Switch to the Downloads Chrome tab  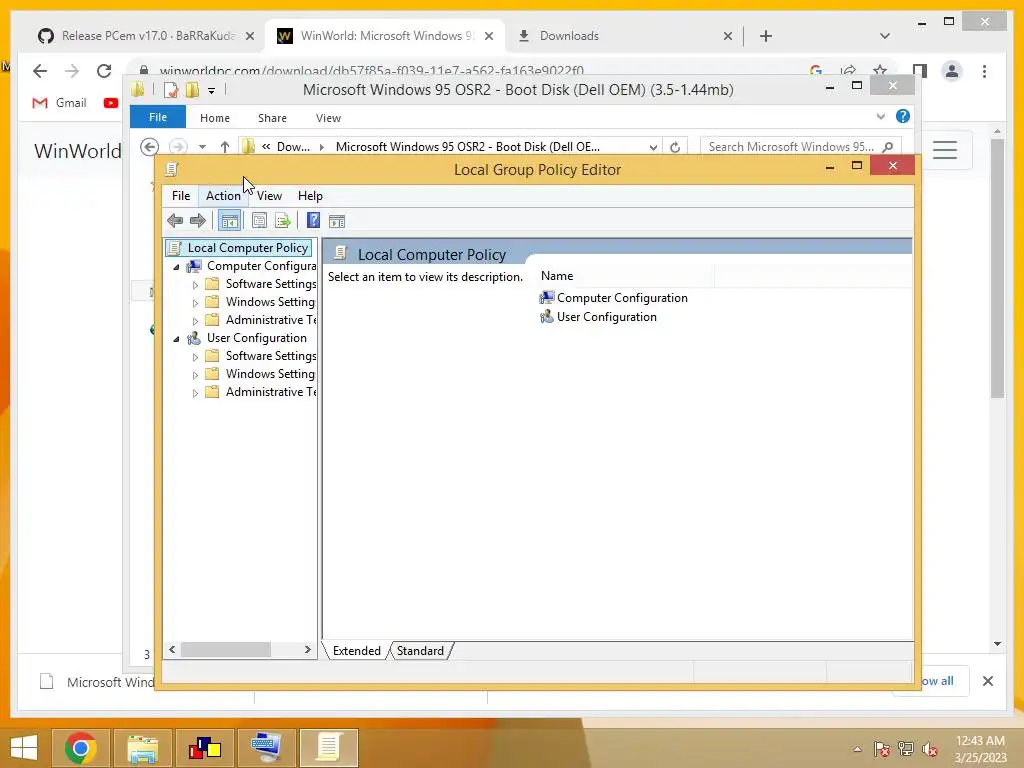pos(568,36)
